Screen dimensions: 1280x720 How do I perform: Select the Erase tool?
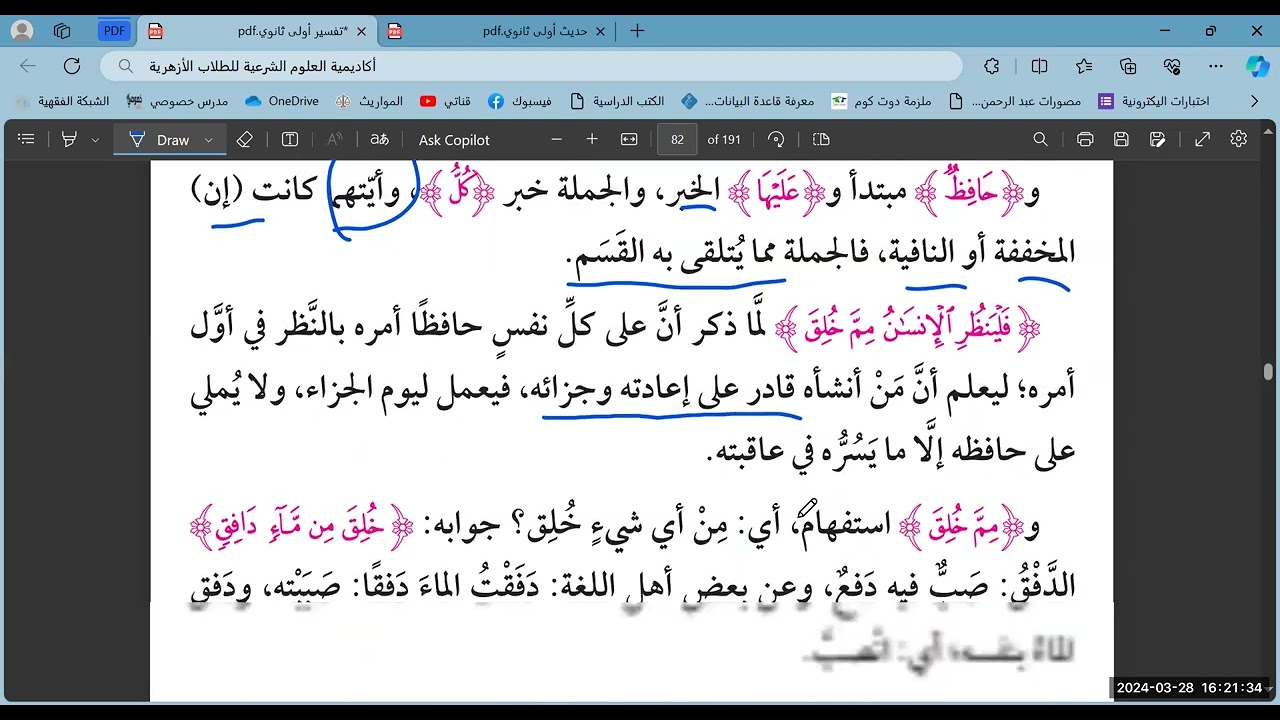[x=244, y=140]
